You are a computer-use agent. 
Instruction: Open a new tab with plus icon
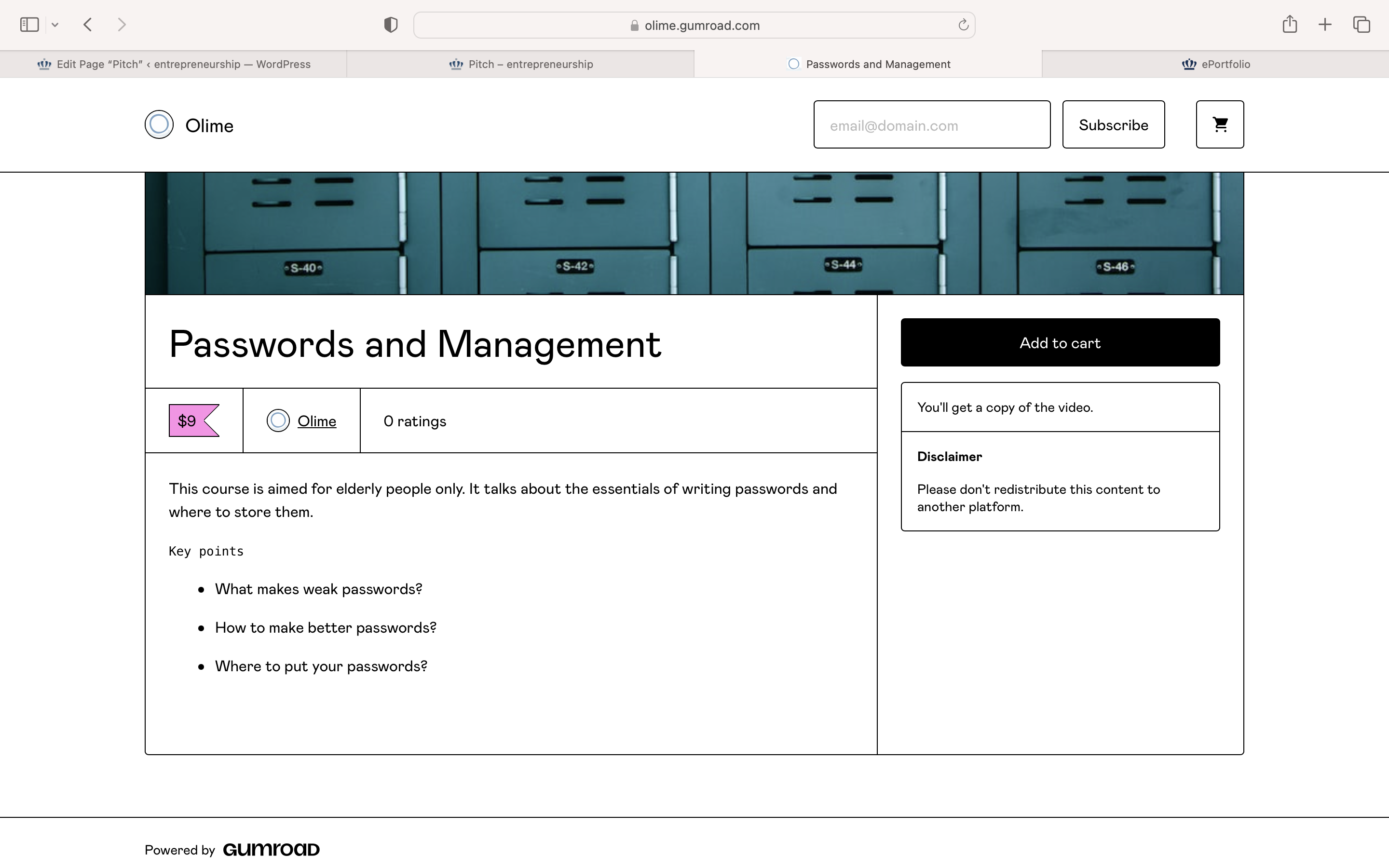[1325, 25]
